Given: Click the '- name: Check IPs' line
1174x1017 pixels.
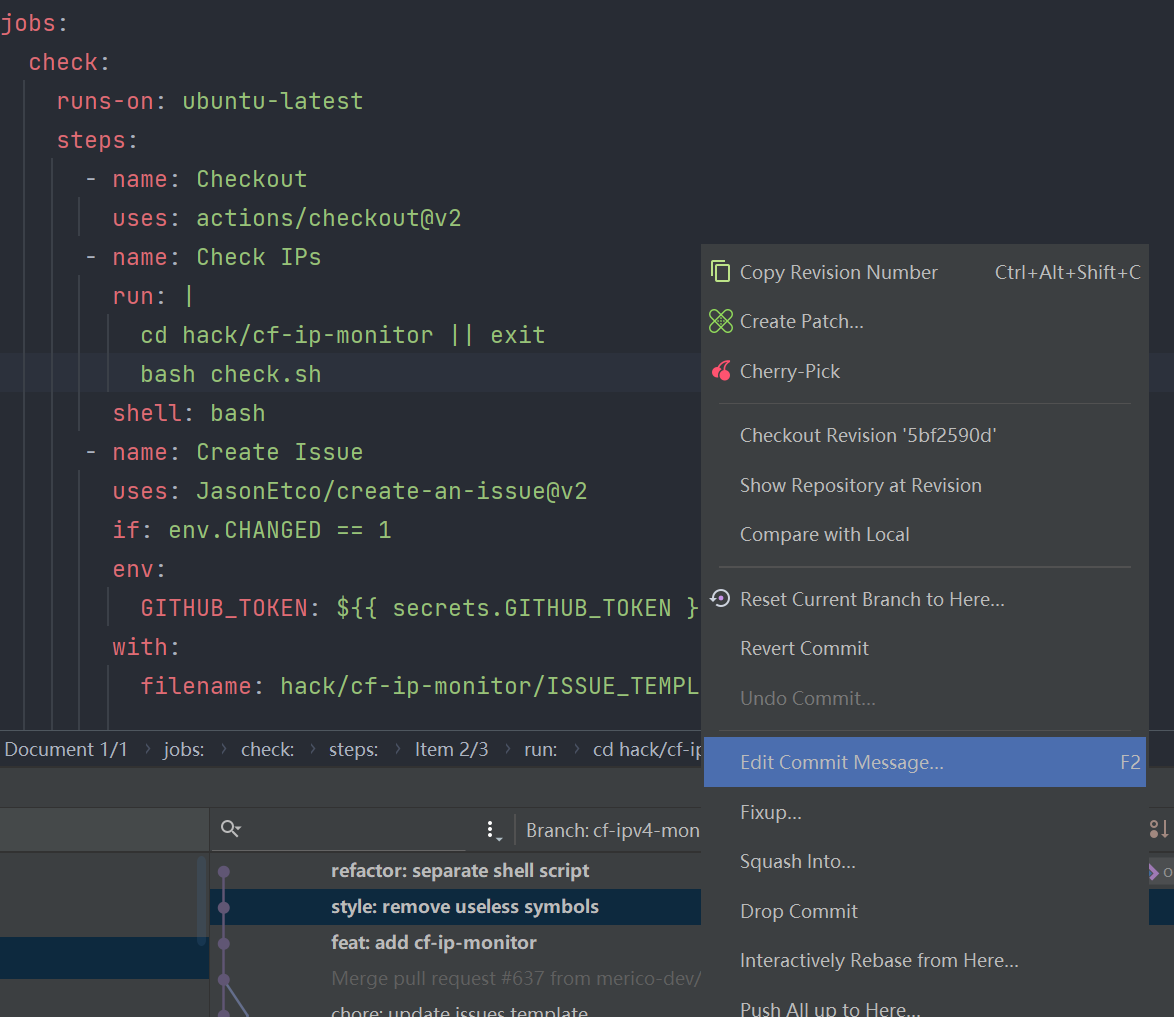Looking at the screenshot, I should coord(203,257).
